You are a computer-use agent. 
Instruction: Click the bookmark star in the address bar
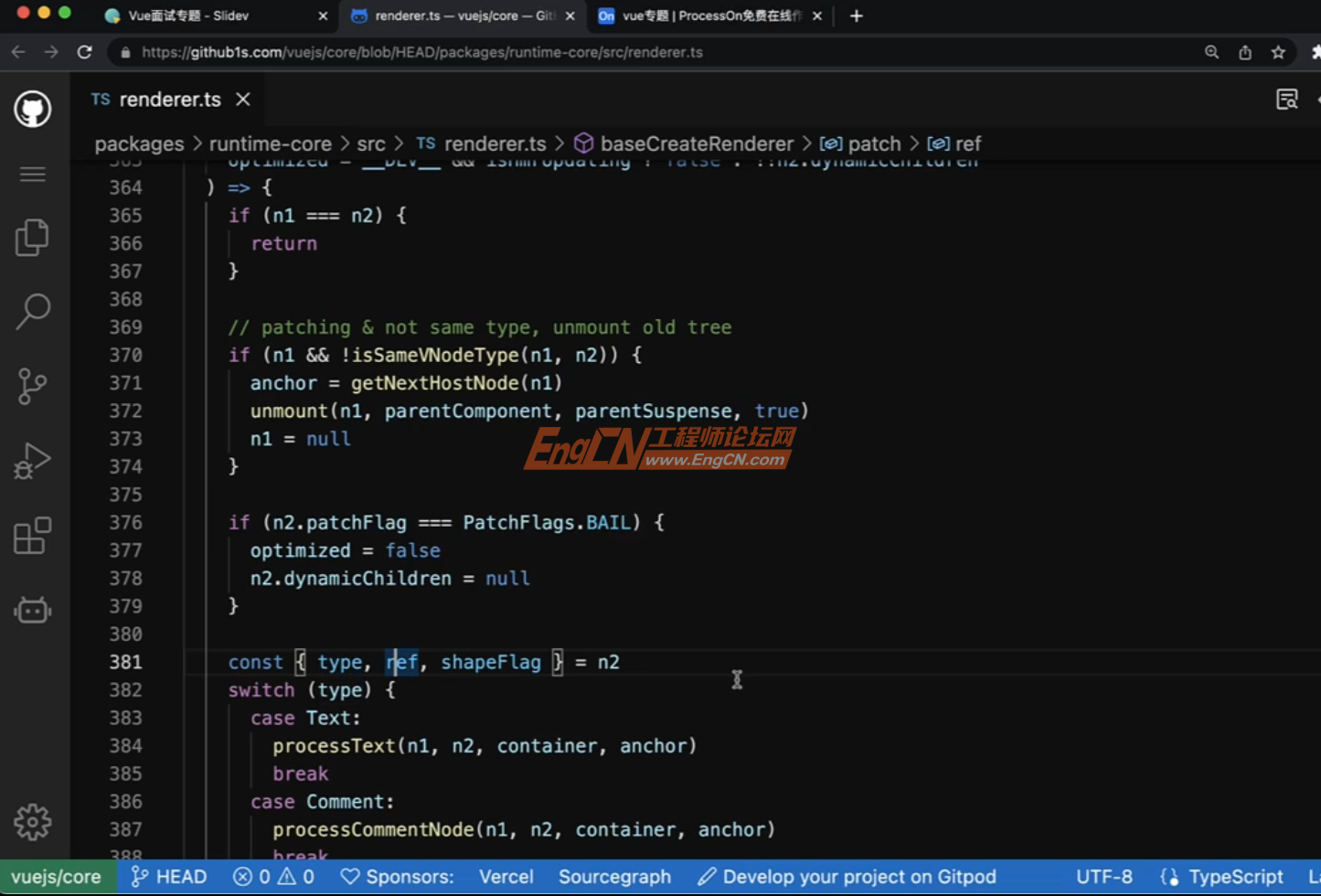coord(1278,52)
